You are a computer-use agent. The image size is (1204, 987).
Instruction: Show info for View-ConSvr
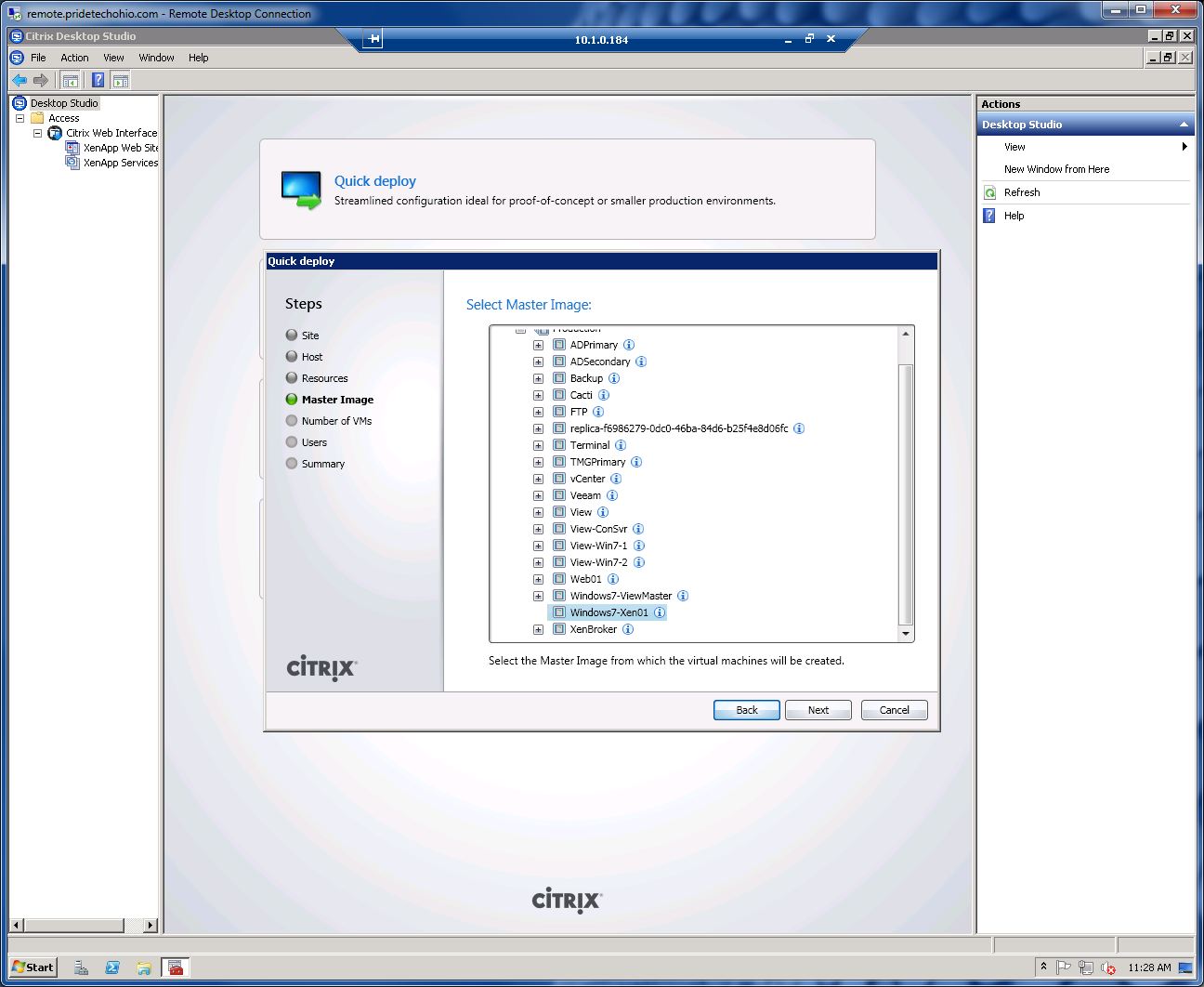(638, 529)
